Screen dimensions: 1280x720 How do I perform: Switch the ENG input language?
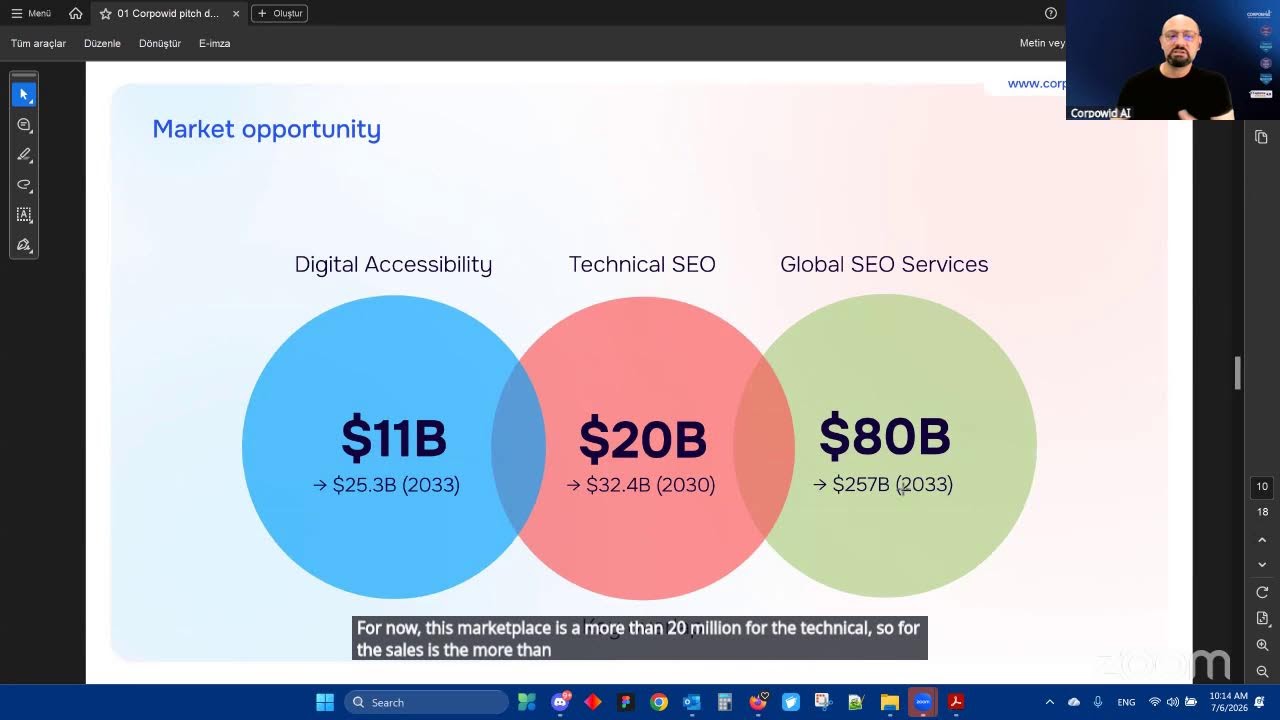click(1126, 702)
